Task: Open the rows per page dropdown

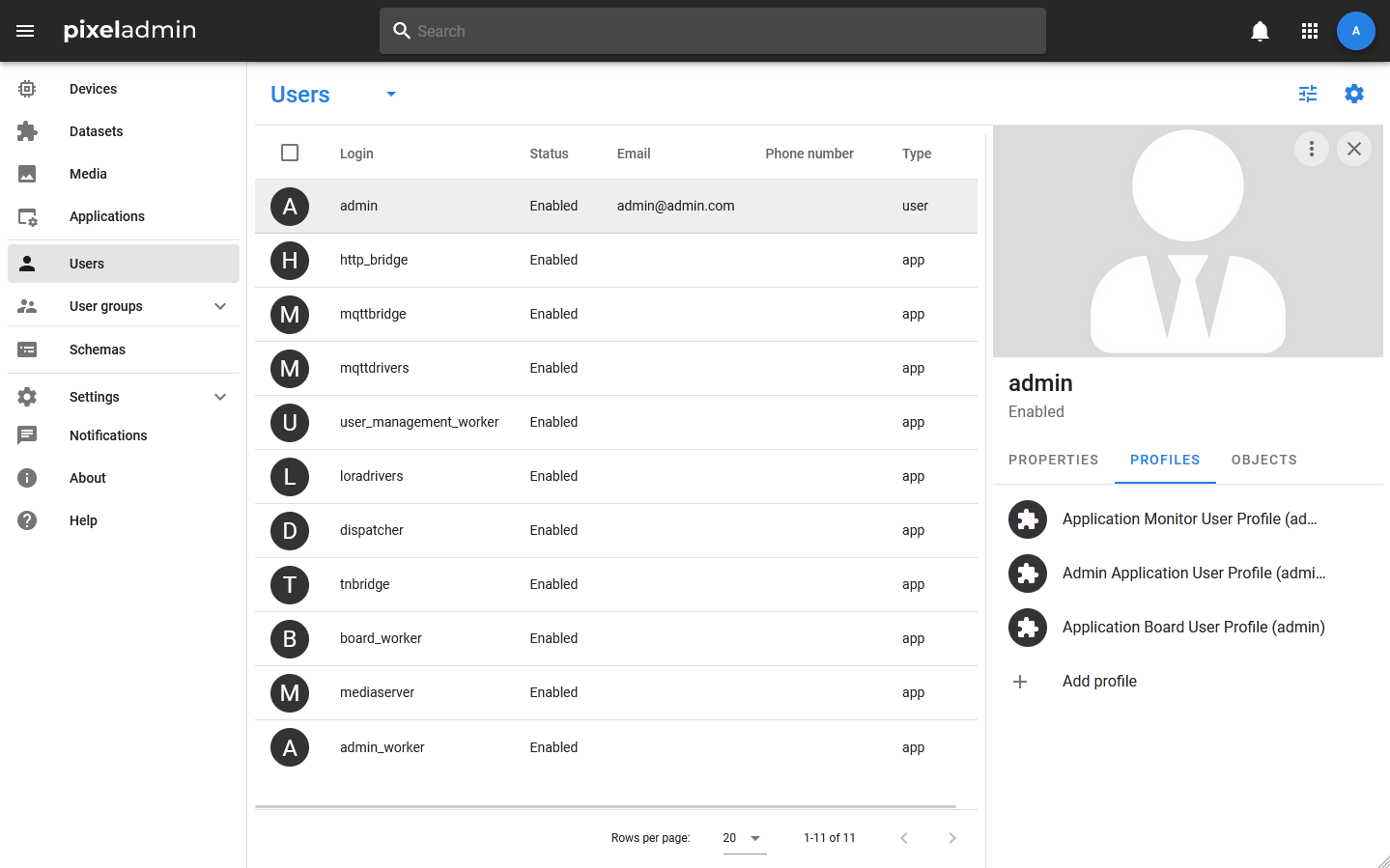Action: (744, 838)
